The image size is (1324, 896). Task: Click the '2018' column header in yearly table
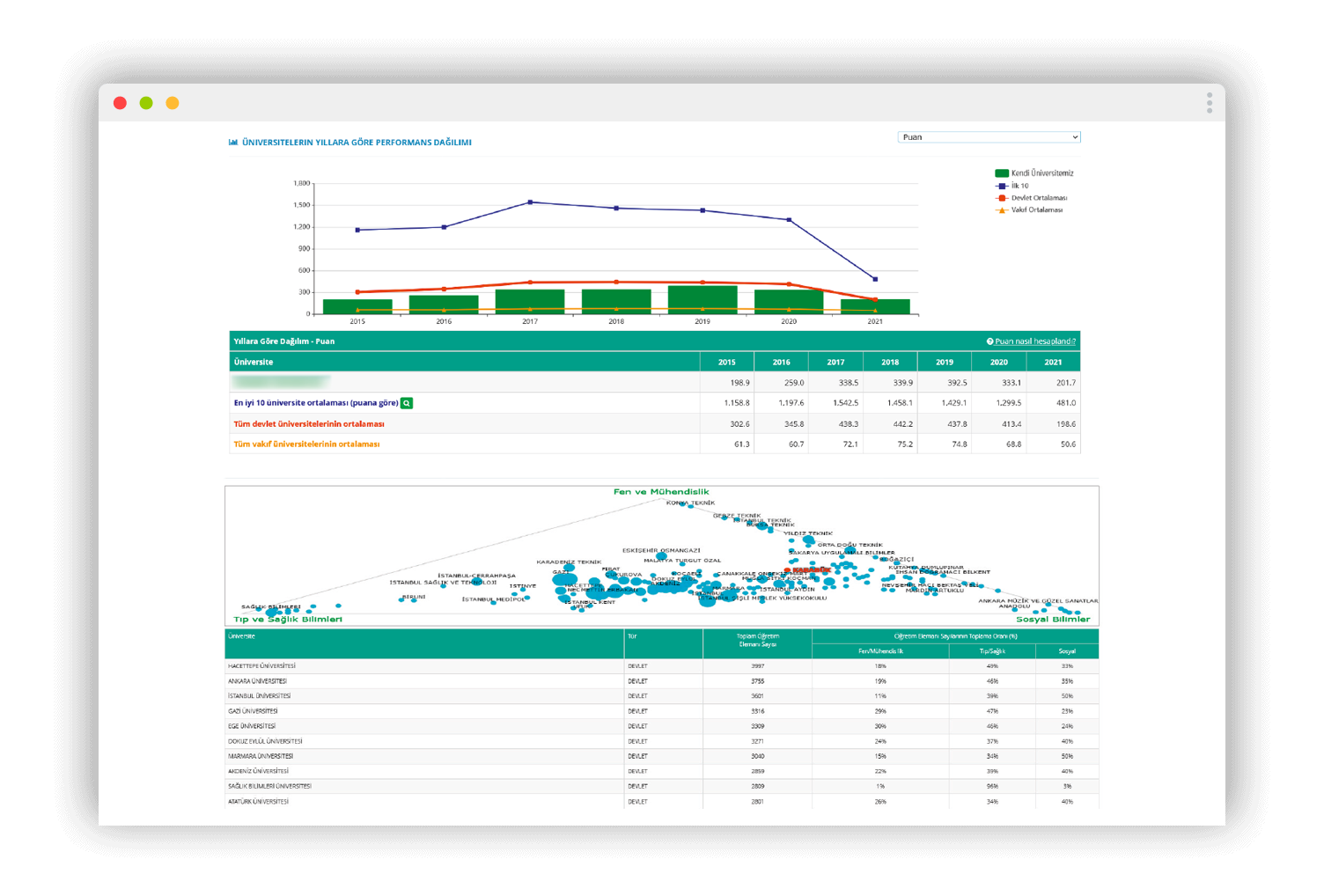click(x=890, y=362)
